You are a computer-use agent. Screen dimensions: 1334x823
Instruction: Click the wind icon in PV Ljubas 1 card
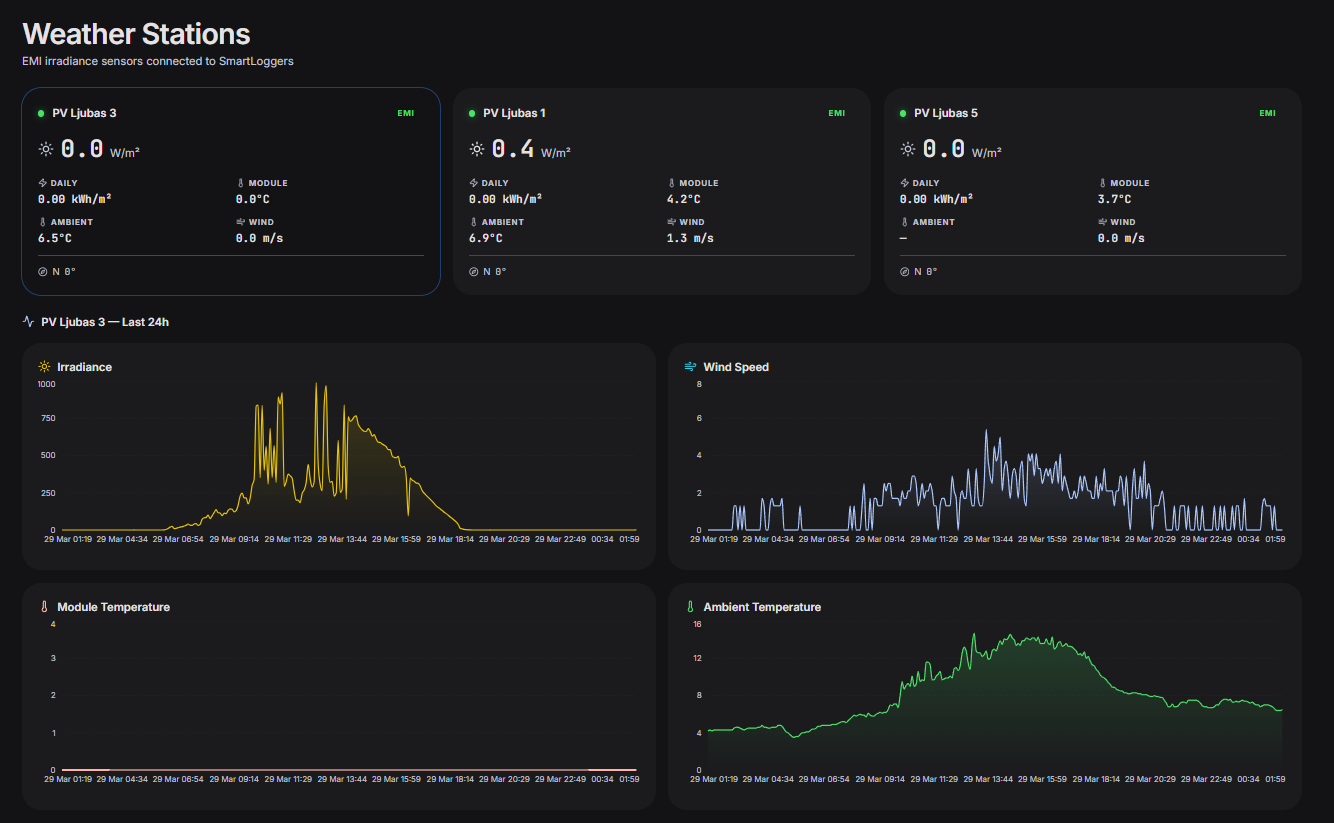671,222
